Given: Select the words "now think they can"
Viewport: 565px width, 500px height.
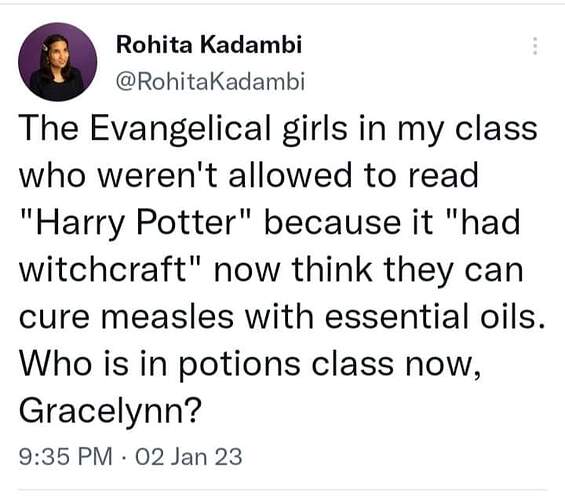Looking at the screenshot, I should pyautogui.click(x=368, y=269).
